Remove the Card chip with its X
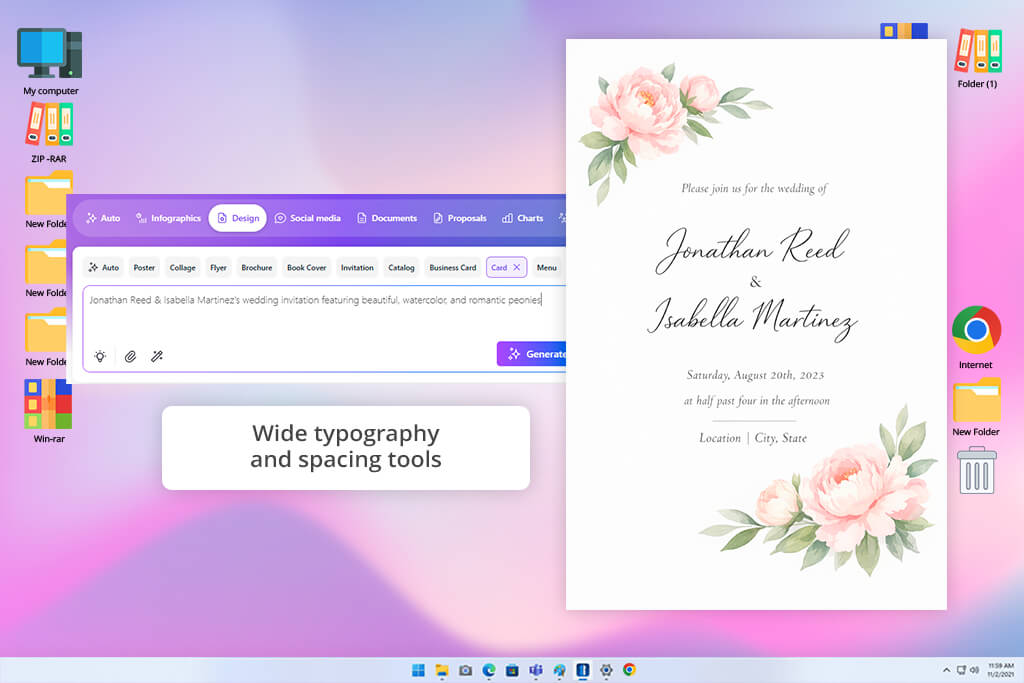1024x683 pixels. click(x=517, y=268)
